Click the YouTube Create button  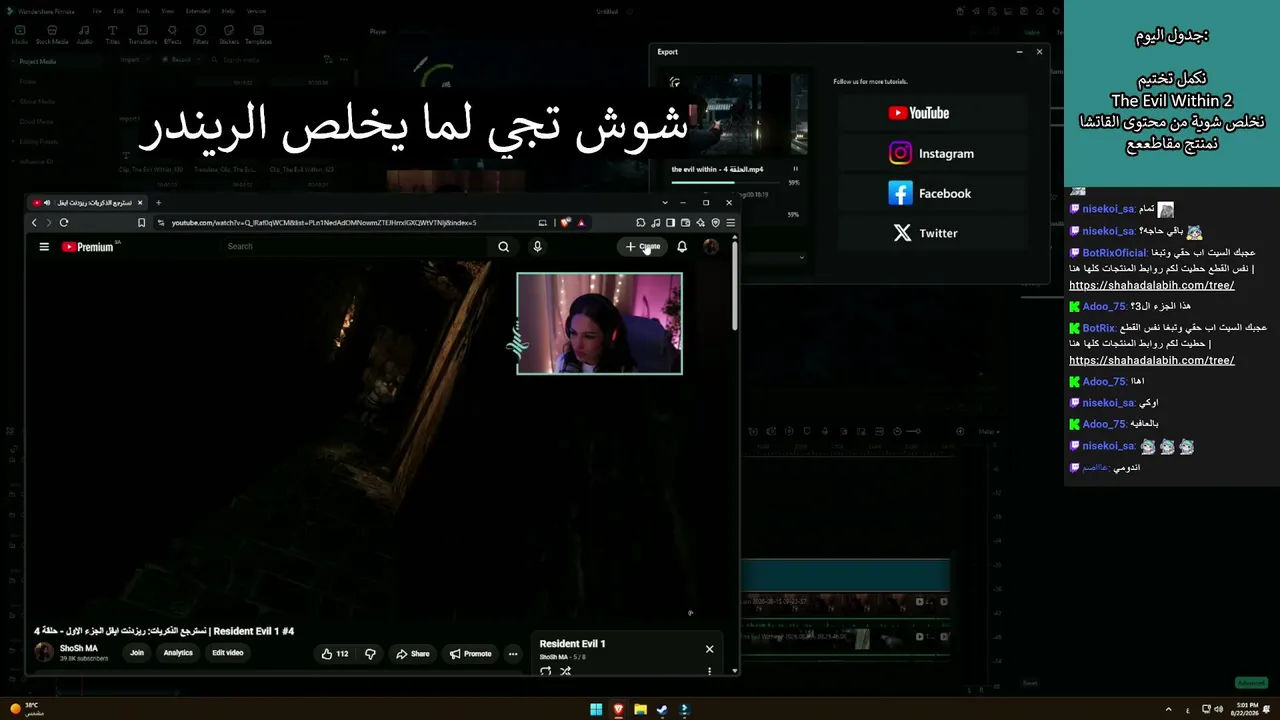click(x=643, y=247)
